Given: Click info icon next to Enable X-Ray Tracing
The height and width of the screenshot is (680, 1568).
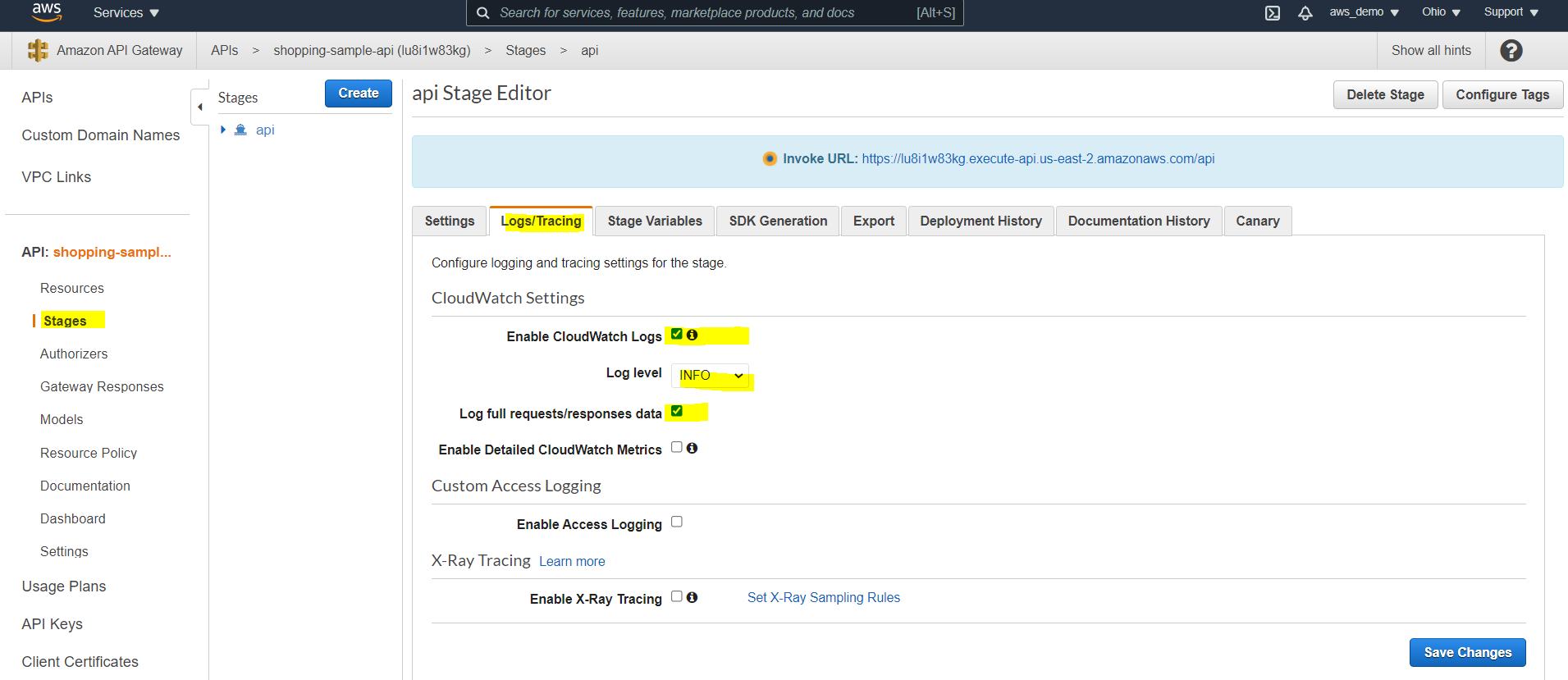Looking at the screenshot, I should point(692,597).
